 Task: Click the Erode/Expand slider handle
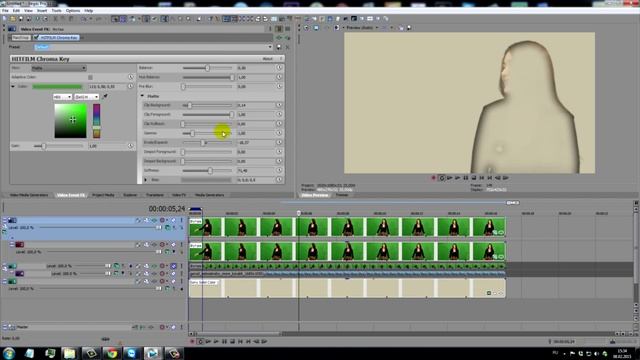(203, 142)
